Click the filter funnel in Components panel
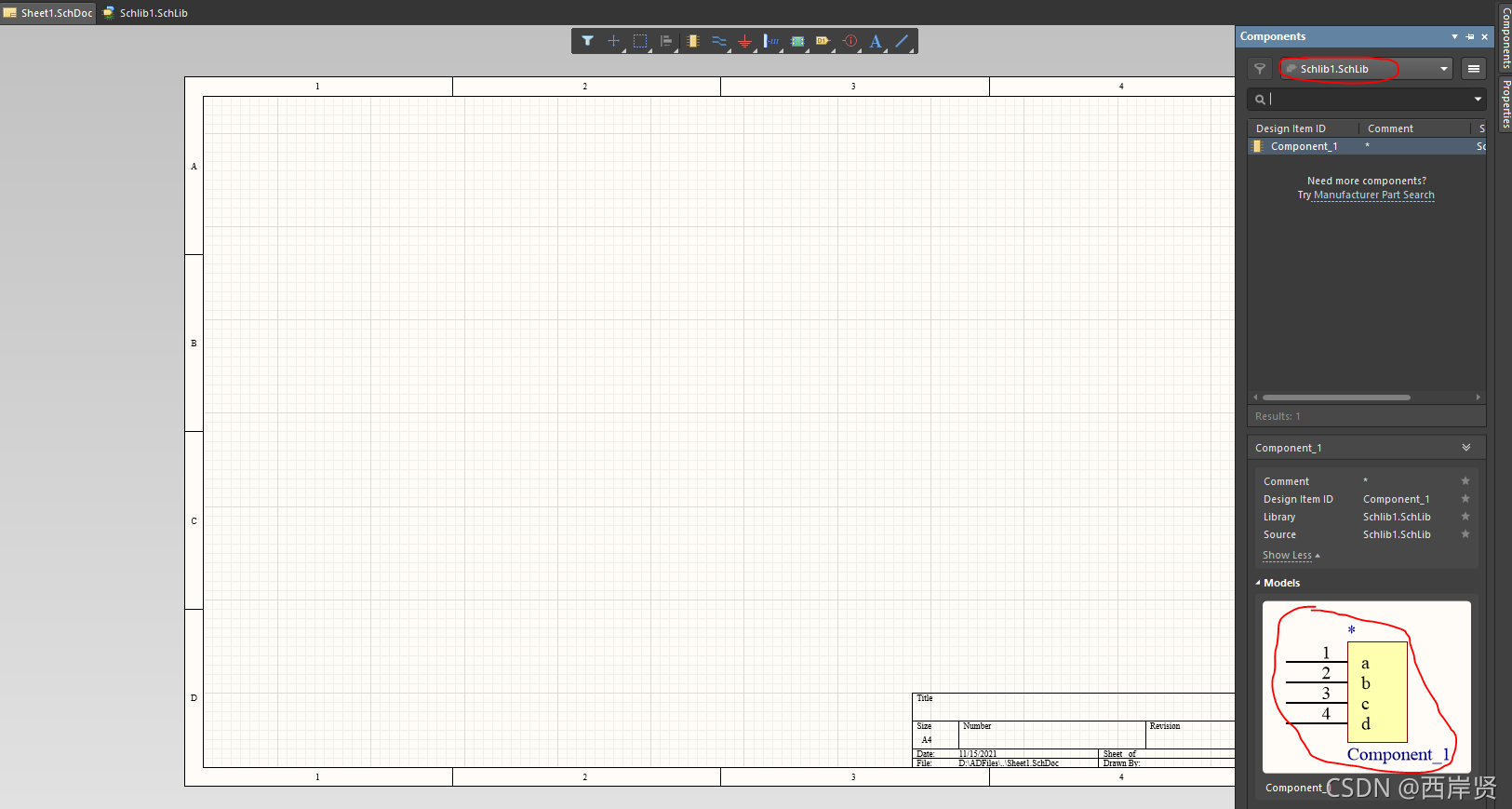The width and height of the screenshot is (1512, 809). tap(1260, 69)
